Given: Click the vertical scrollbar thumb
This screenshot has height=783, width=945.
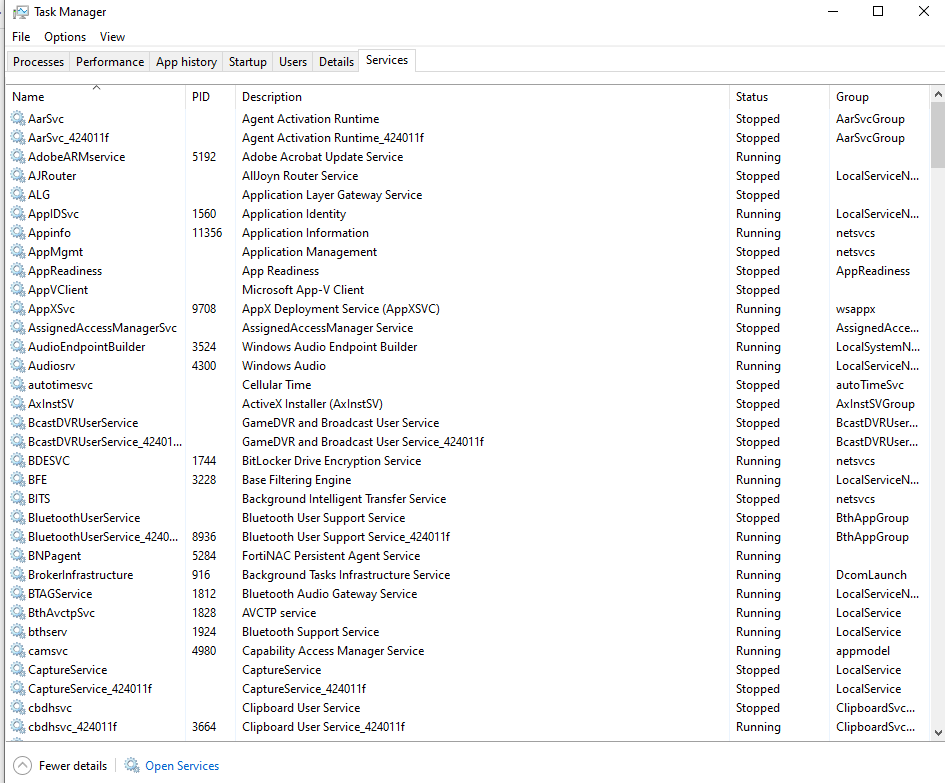Looking at the screenshot, I should [x=938, y=134].
